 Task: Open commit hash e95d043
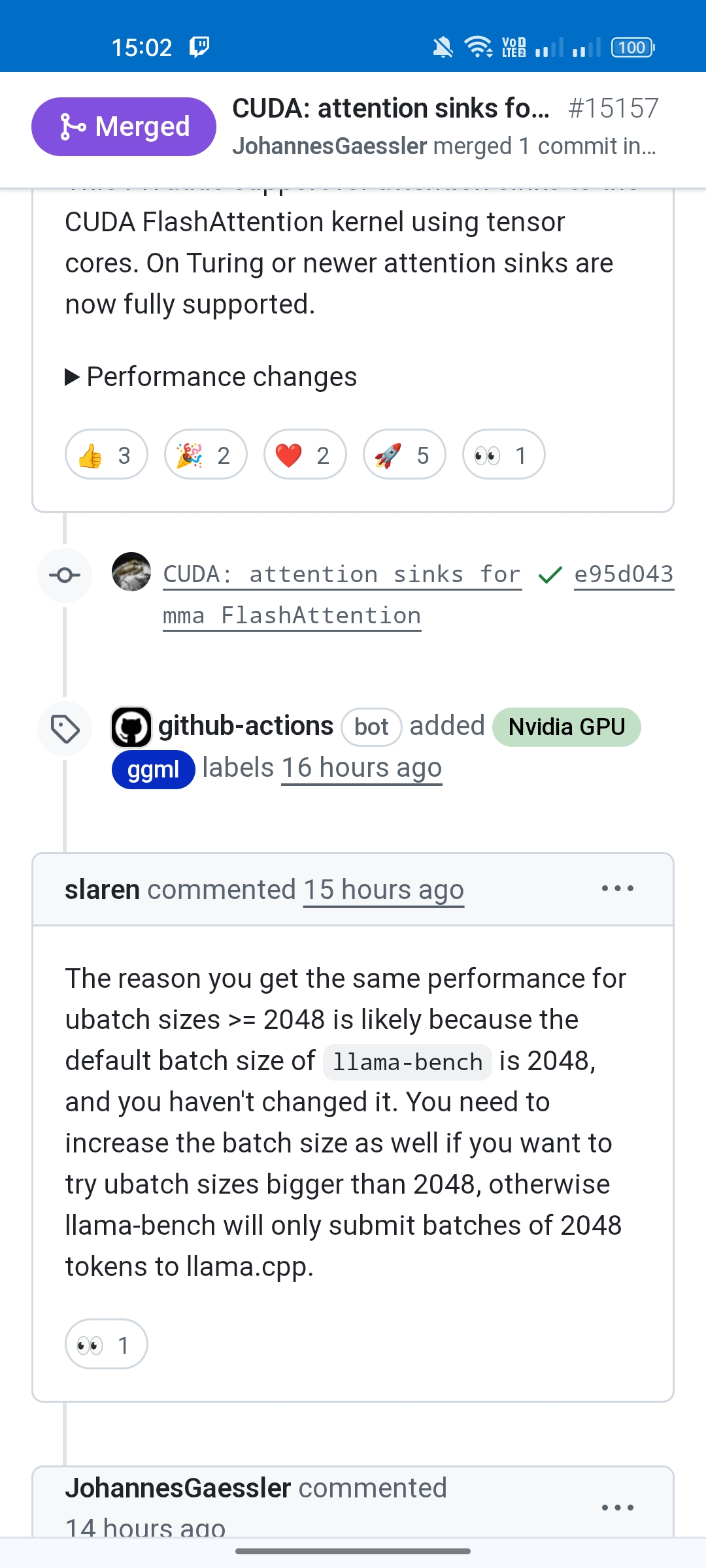(624, 575)
